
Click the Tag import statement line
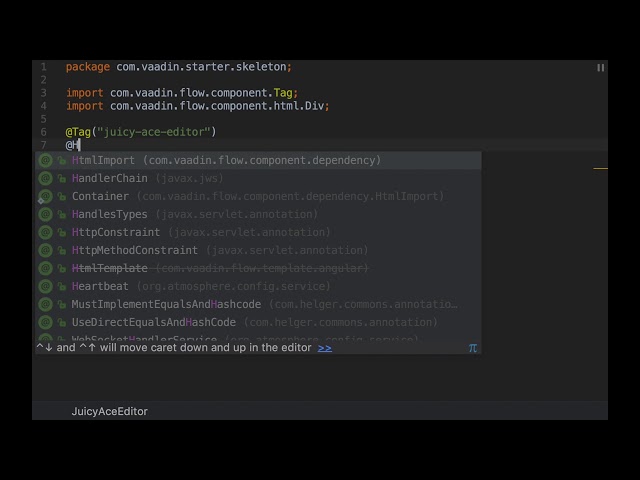[182, 93]
